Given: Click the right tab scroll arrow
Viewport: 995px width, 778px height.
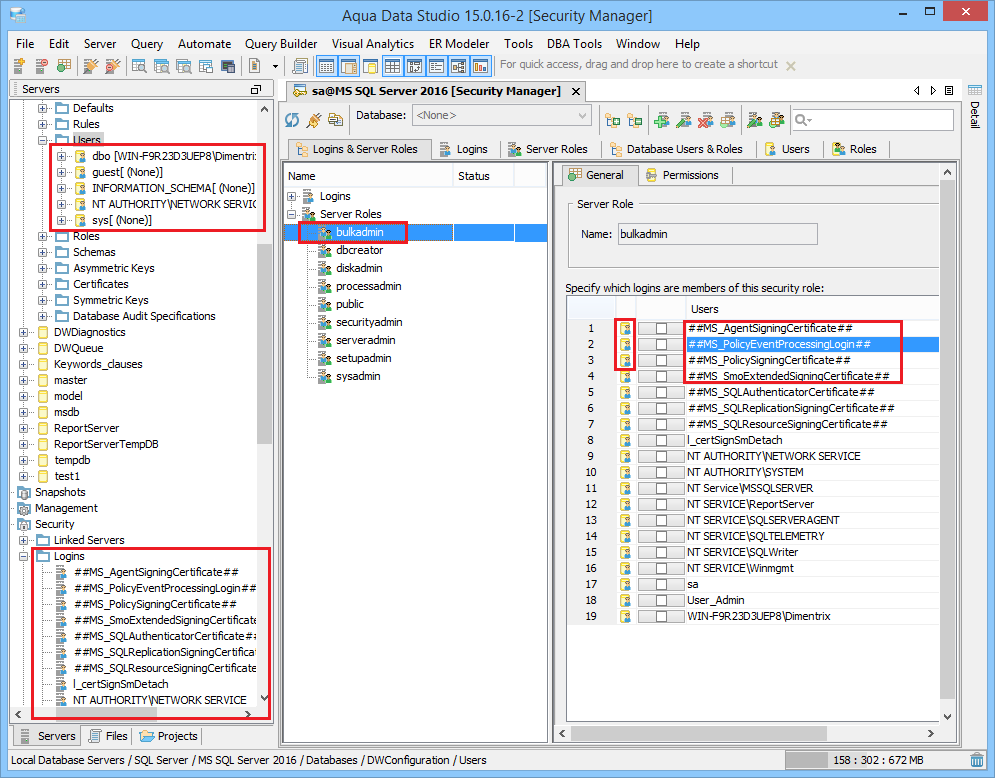Looking at the screenshot, I should (x=933, y=91).
